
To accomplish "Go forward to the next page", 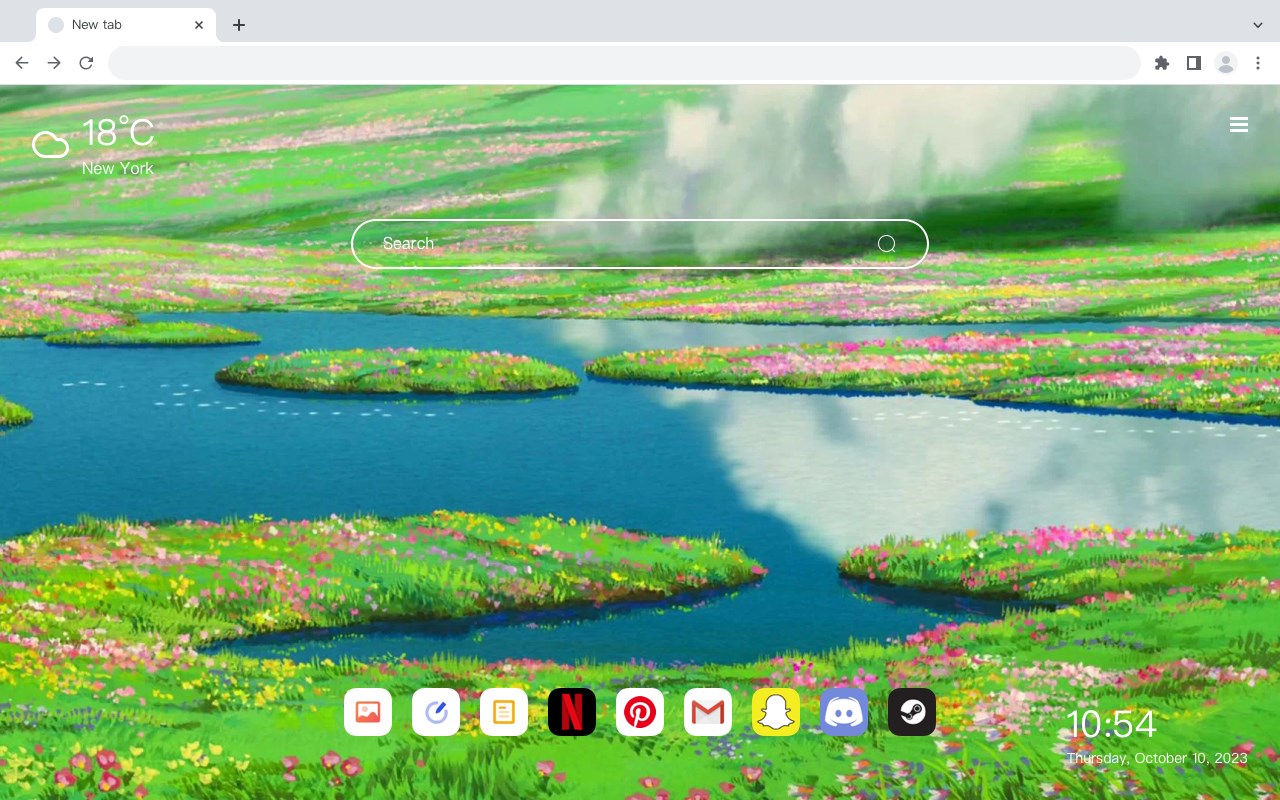I will 54,63.
